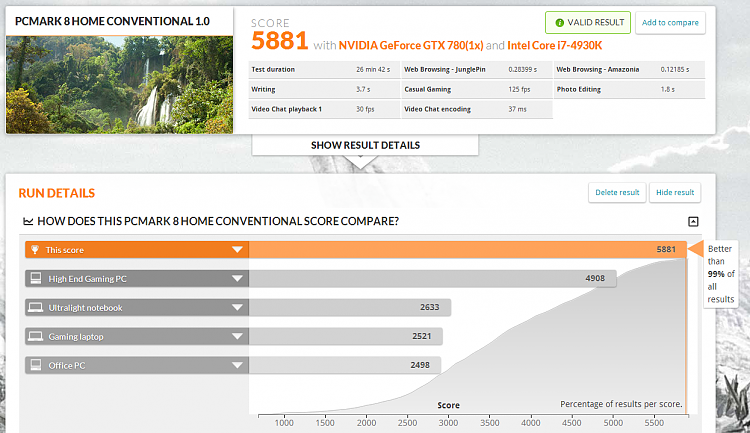This screenshot has height=433, width=750.
Task: Click the Web Browsing - JunglePin label
Action: (445, 69)
